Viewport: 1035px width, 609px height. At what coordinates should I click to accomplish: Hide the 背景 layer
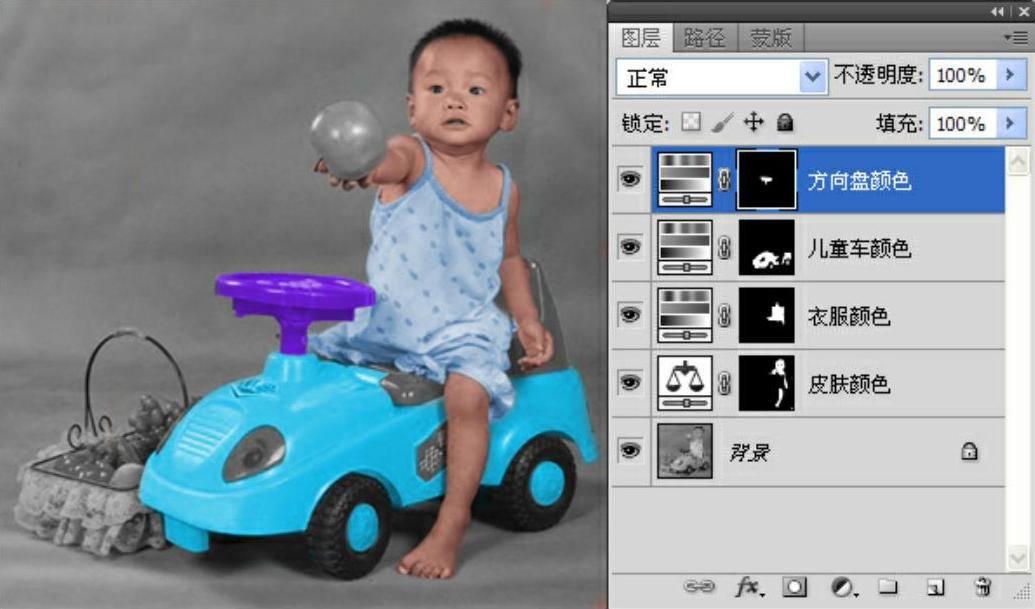[x=630, y=451]
